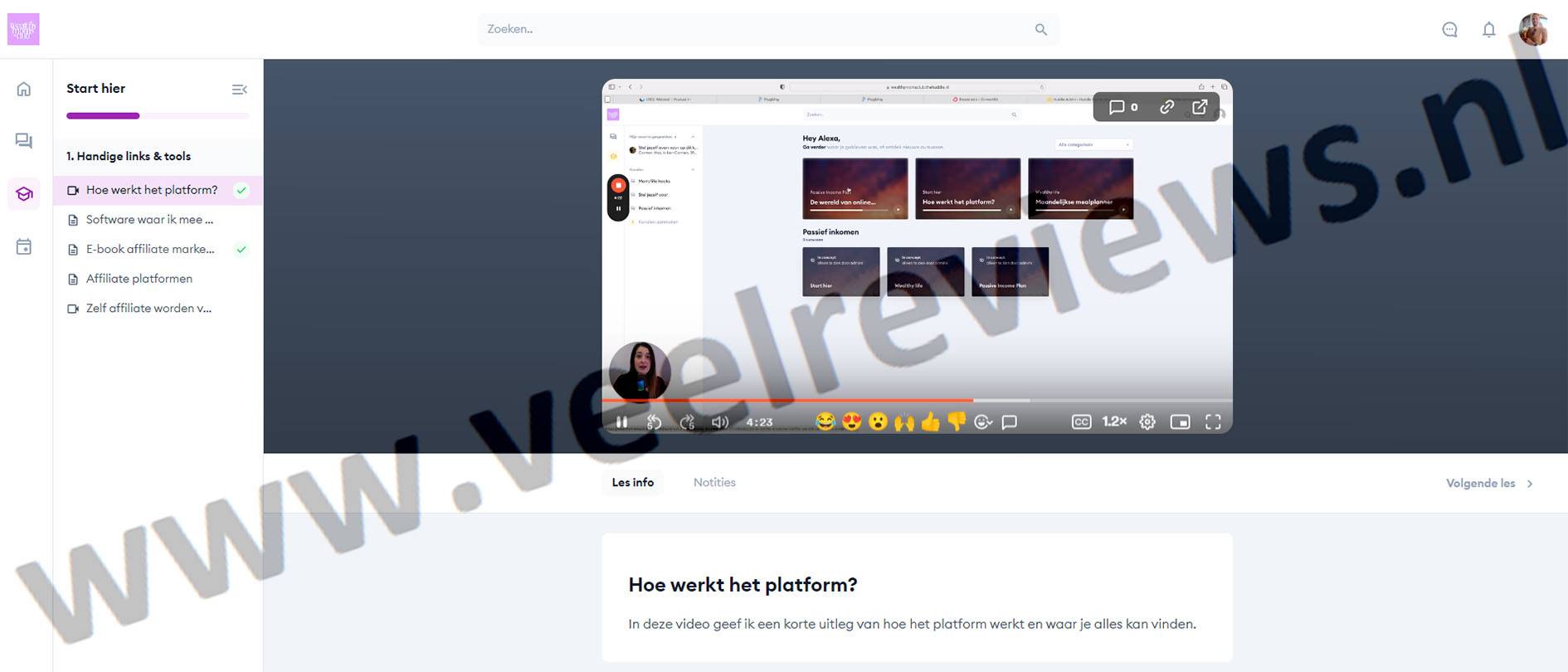Open the calendar icon in left sidebar
This screenshot has width=1568, height=672.
pos(24,246)
